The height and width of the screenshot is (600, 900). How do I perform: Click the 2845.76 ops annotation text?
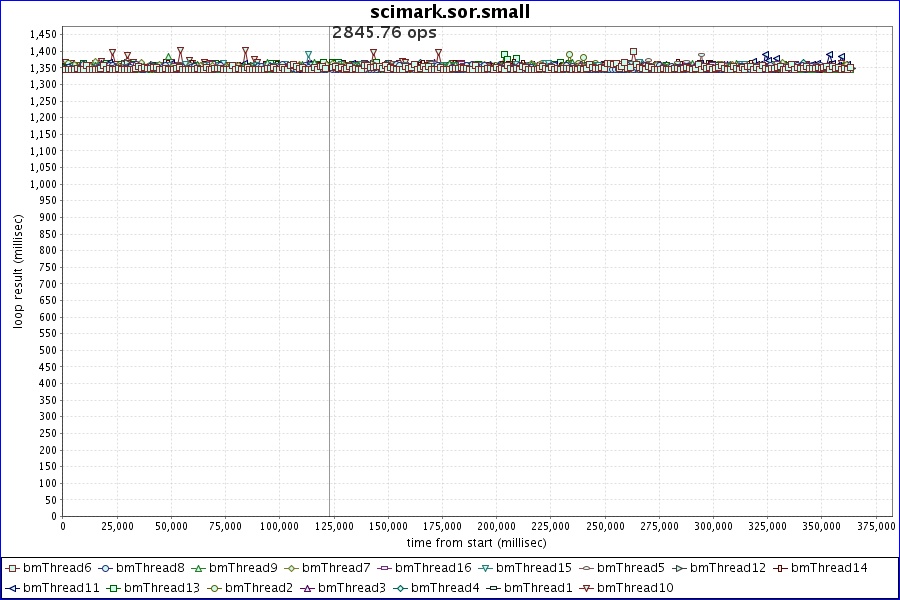[x=384, y=32]
